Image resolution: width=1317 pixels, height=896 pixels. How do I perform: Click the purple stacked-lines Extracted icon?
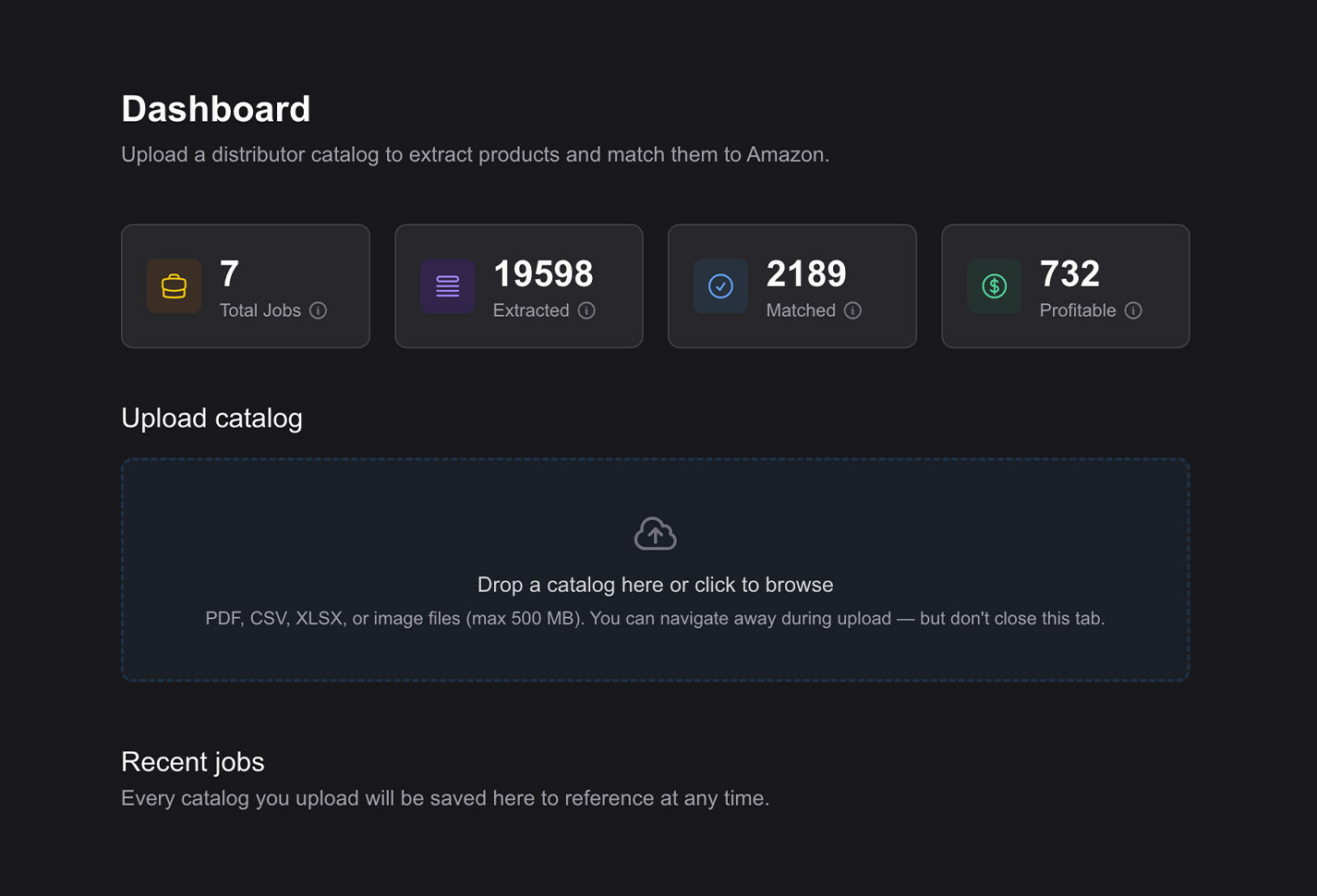pos(448,286)
